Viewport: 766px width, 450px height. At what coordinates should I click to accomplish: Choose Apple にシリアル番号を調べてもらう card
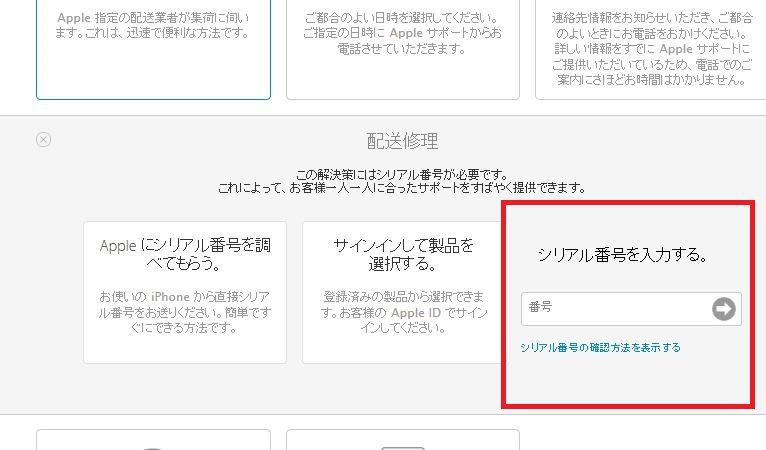(185, 292)
